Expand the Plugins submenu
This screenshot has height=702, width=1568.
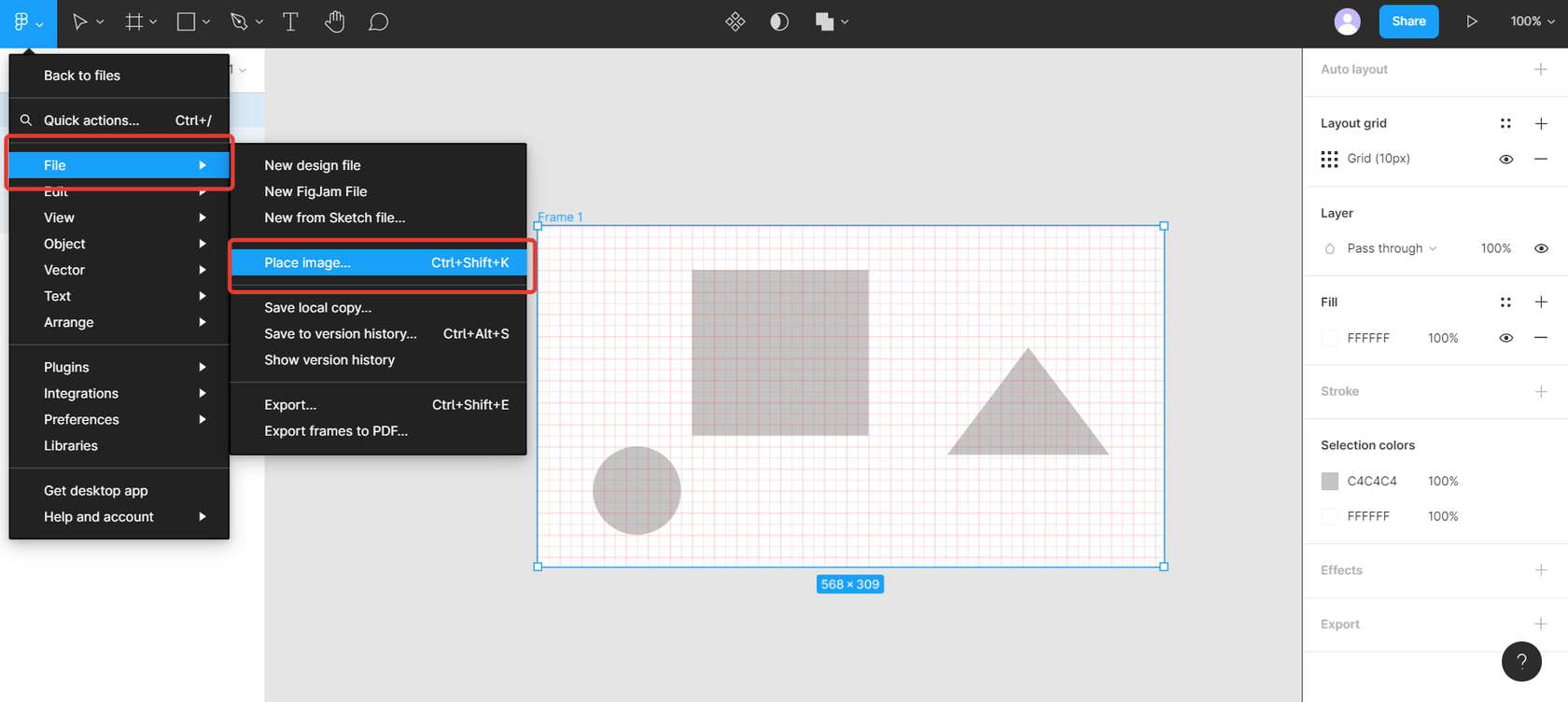121,367
